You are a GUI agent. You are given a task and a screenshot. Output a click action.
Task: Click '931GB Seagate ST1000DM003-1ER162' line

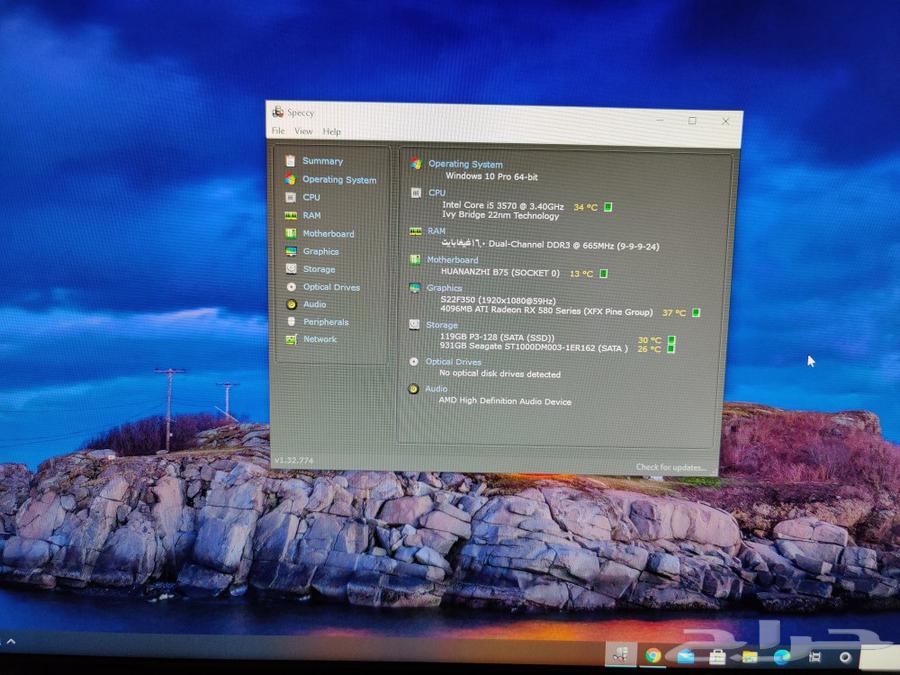(x=533, y=347)
